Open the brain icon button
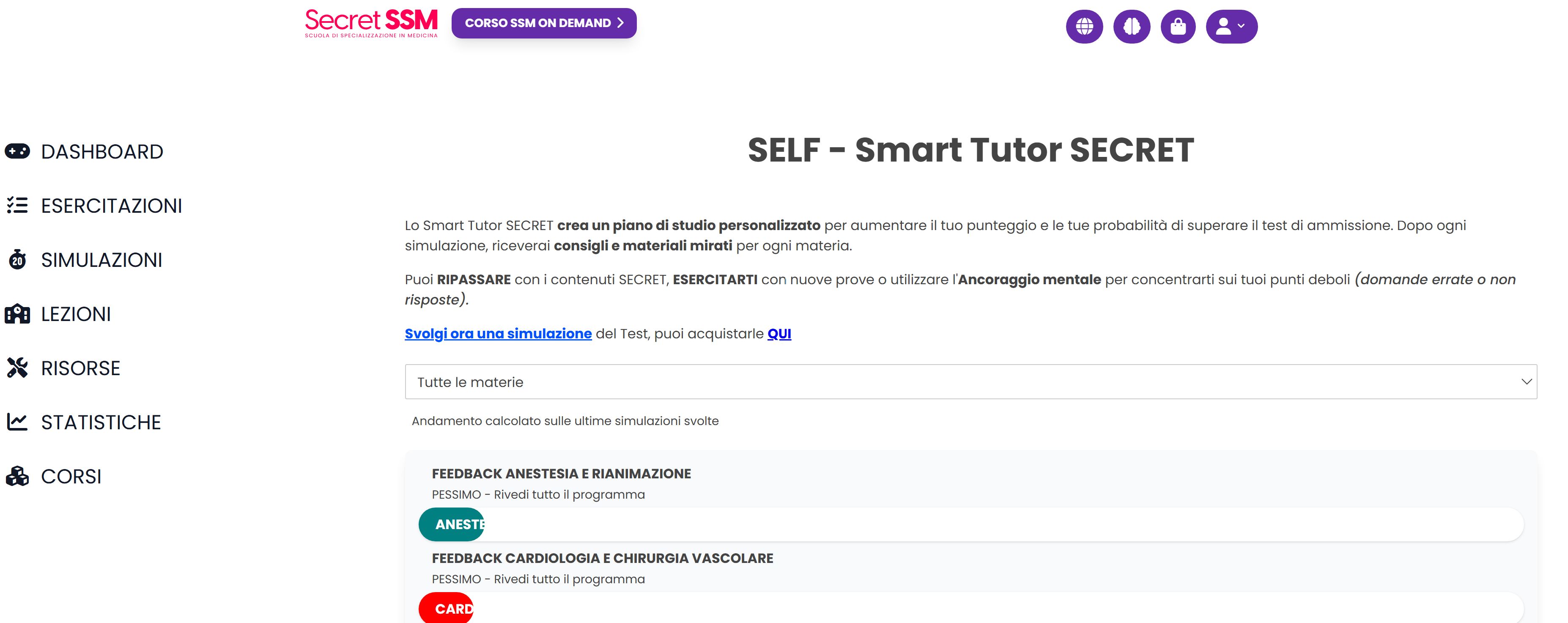The height and width of the screenshot is (623, 1568). [x=1132, y=26]
